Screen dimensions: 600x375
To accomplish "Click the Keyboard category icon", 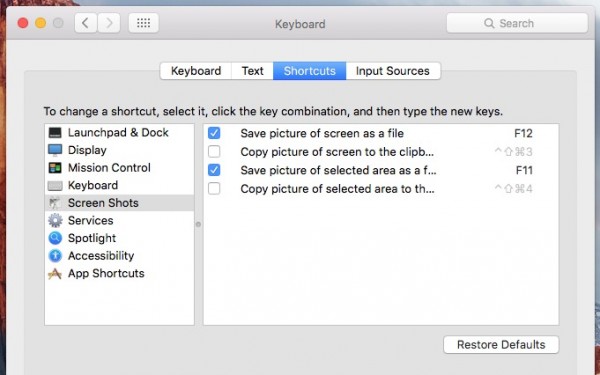I will 55,186.
